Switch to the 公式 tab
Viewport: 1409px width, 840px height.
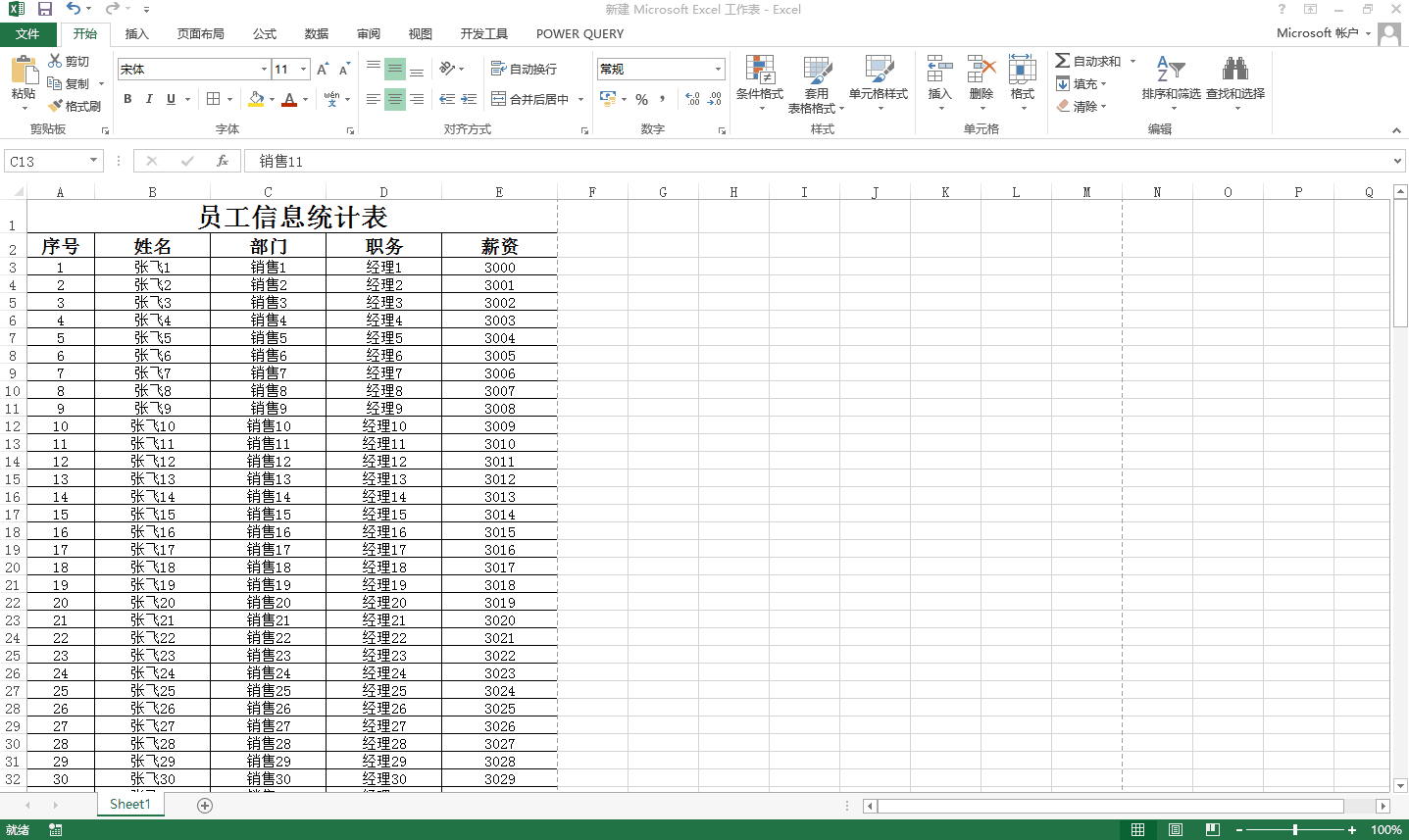[265, 33]
